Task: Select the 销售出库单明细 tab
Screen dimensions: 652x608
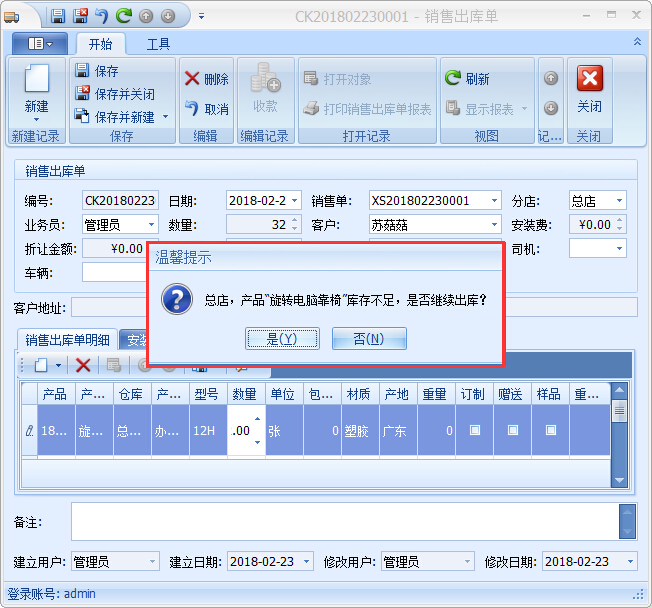Action: pos(67,340)
